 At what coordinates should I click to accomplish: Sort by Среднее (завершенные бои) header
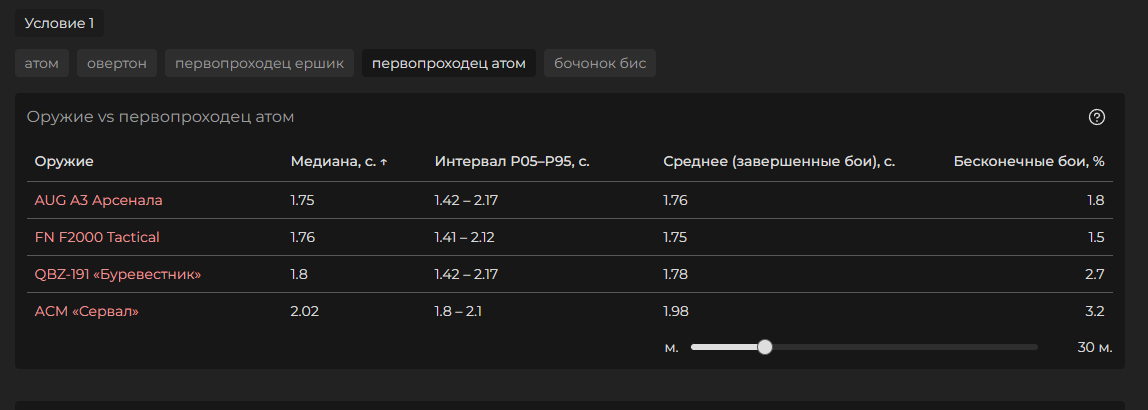[x=779, y=162]
